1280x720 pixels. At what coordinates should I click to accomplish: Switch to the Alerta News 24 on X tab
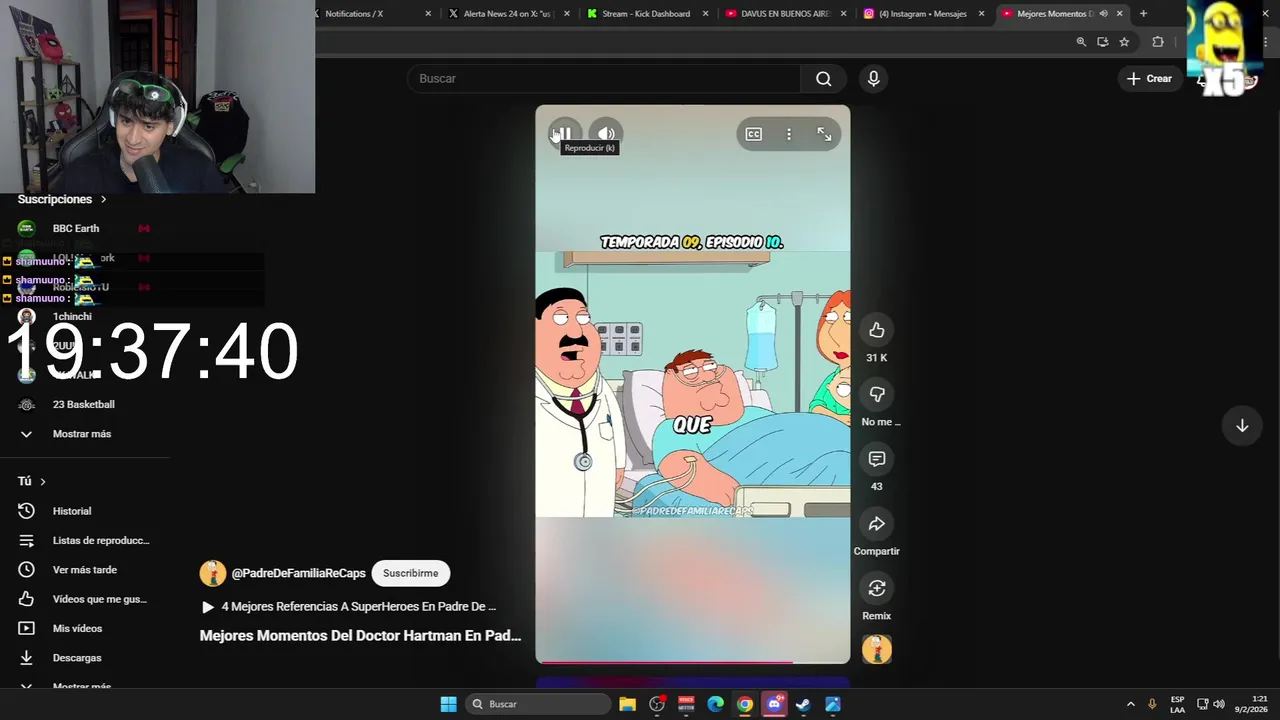point(508,13)
